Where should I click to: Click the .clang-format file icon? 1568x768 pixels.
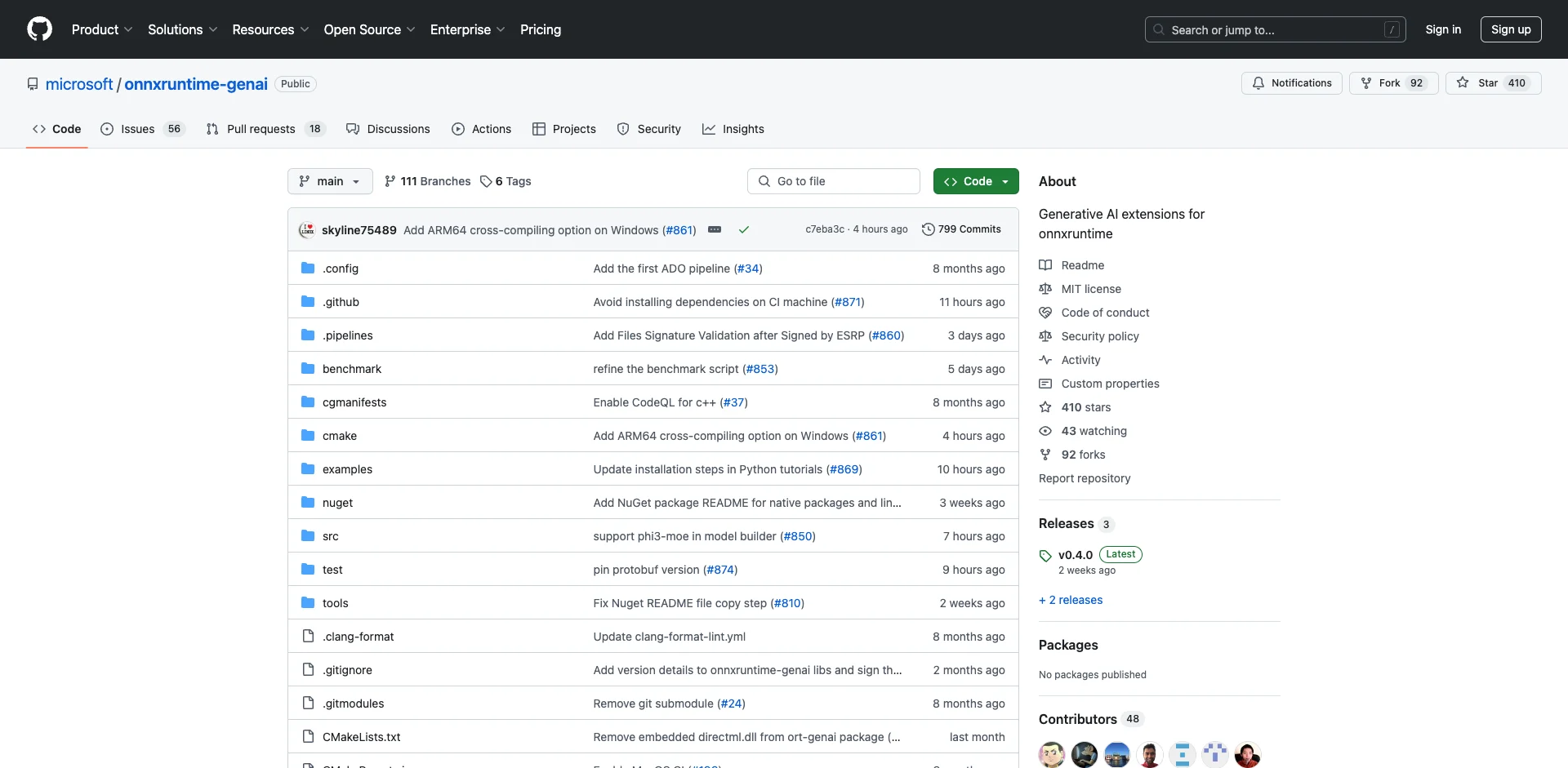pyautogui.click(x=308, y=637)
